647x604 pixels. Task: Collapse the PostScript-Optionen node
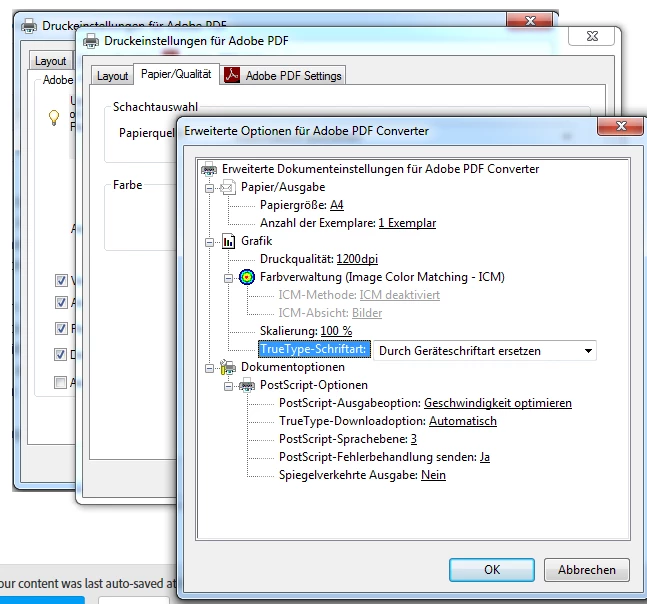pos(228,386)
